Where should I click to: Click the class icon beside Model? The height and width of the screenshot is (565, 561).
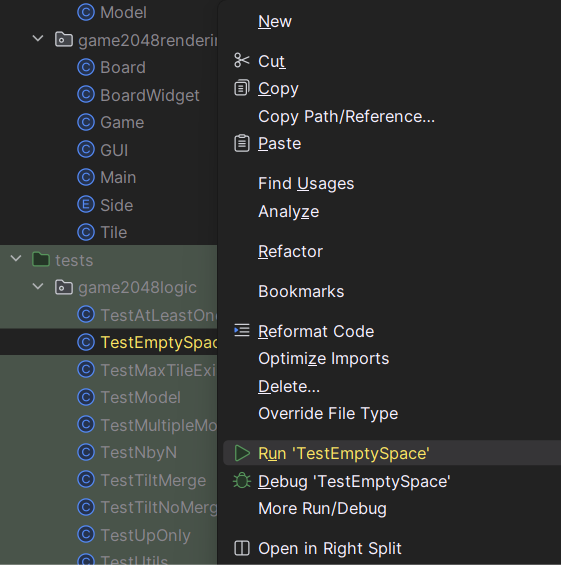coord(86,12)
